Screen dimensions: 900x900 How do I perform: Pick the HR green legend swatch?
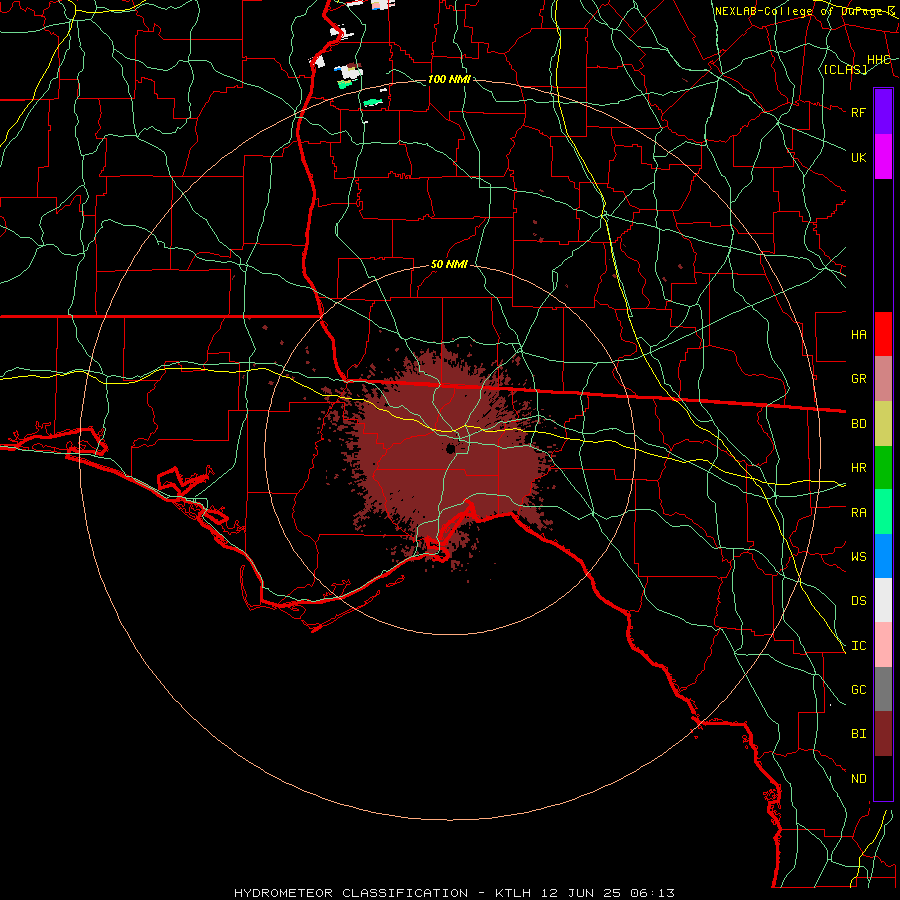pos(883,468)
